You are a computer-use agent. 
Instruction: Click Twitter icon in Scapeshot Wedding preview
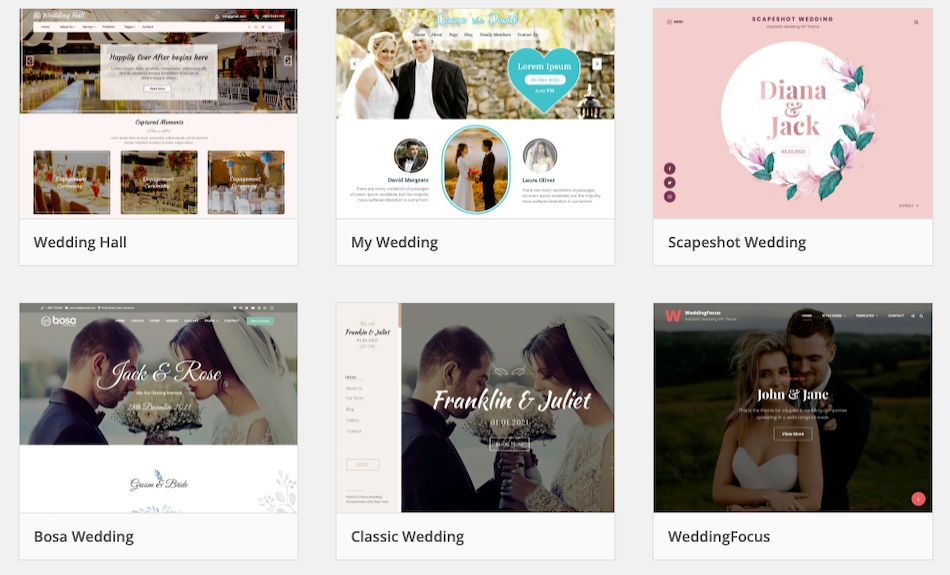tap(669, 182)
